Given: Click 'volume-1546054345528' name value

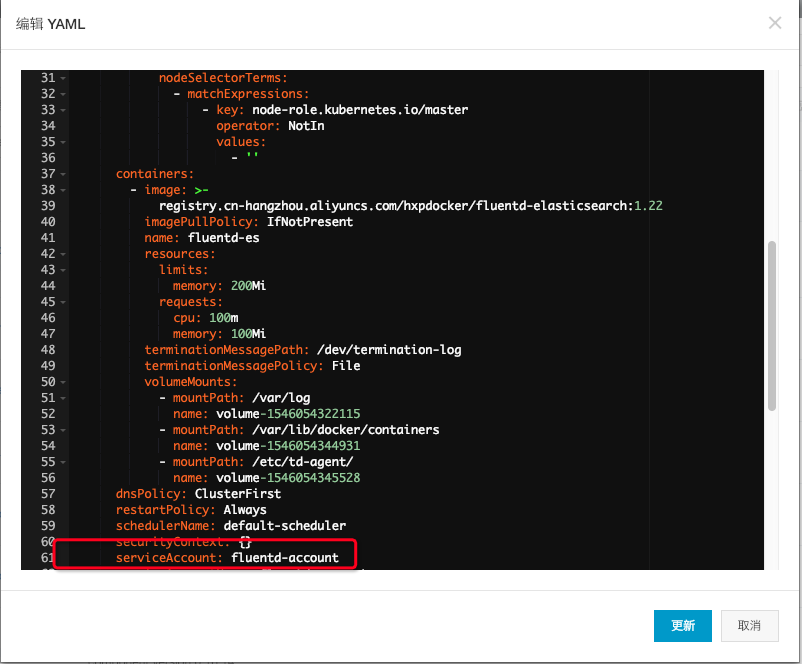Looking at the screenshot, I should (x=288, y=478).
